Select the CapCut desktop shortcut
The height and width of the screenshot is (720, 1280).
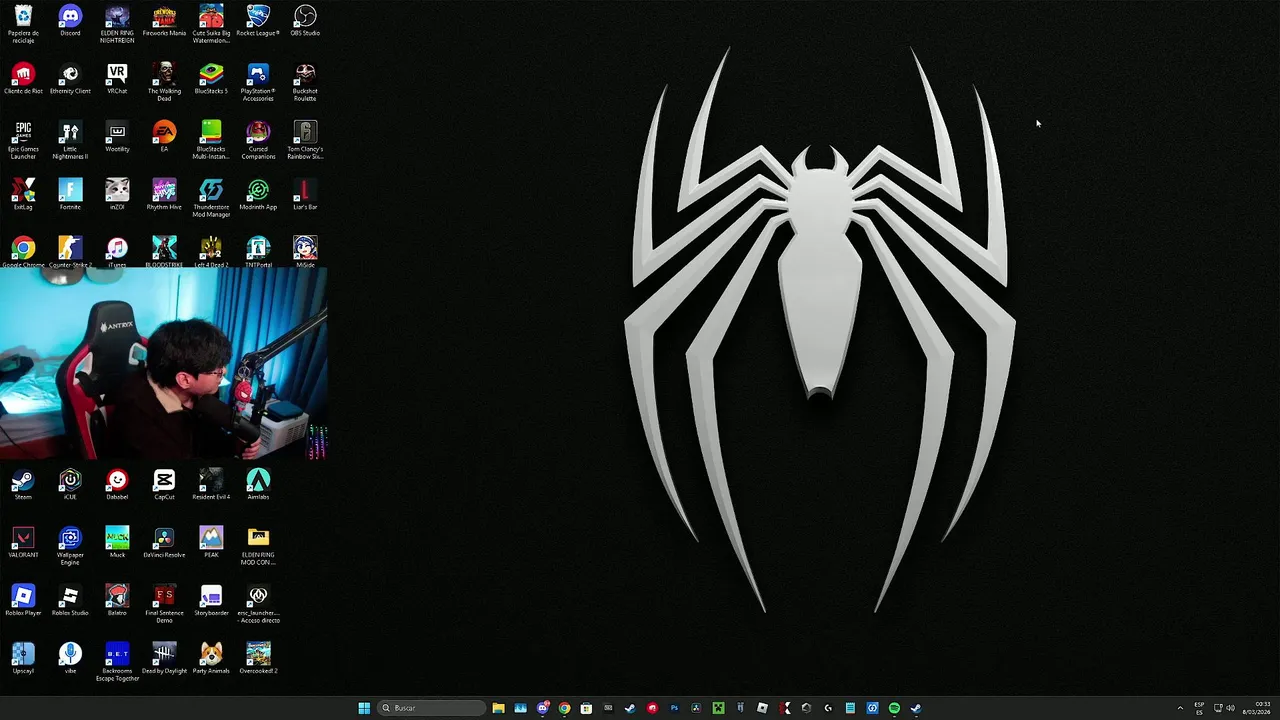(x=164, y=485)
